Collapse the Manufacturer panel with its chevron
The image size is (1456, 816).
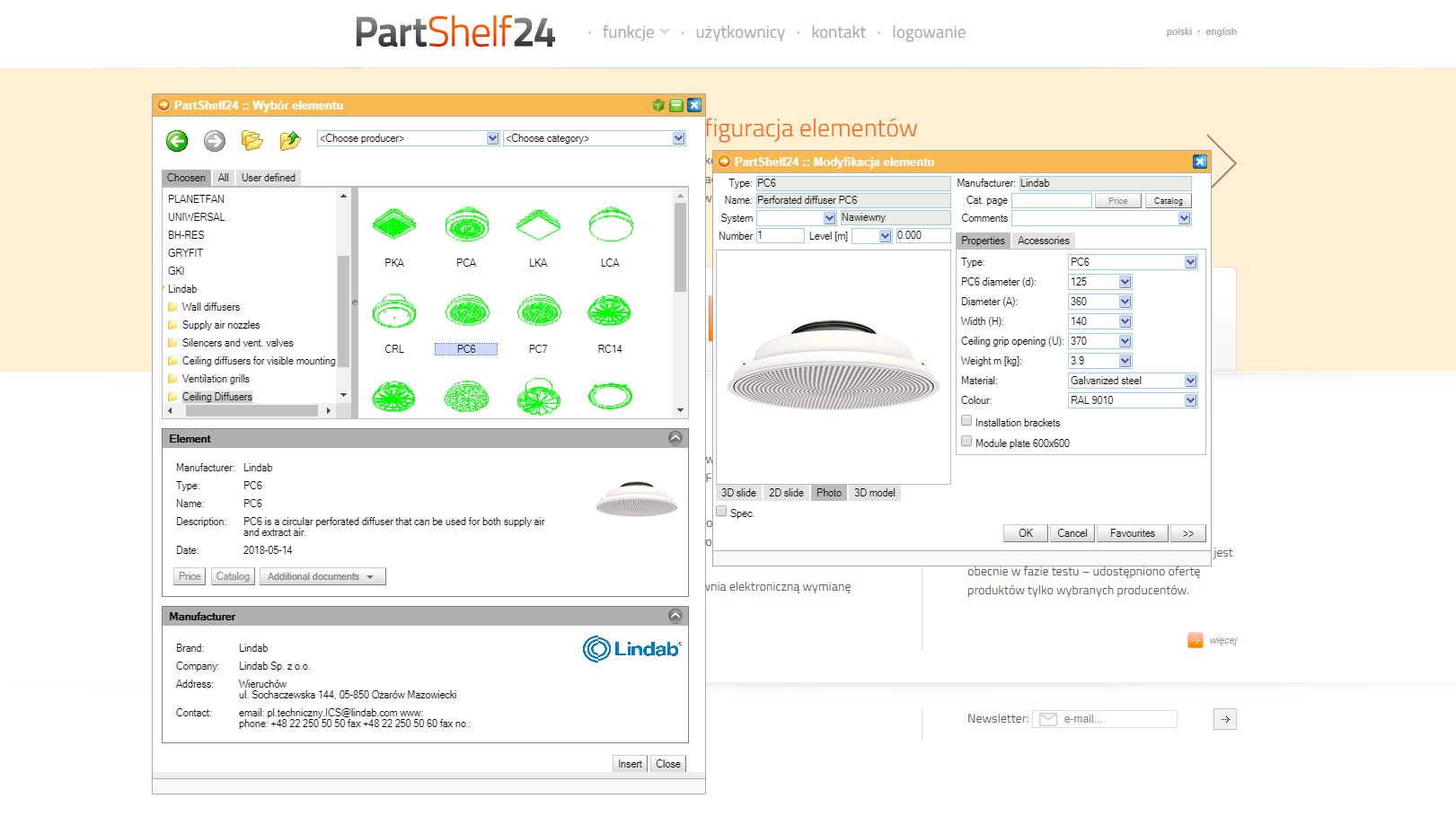point(675,616)
